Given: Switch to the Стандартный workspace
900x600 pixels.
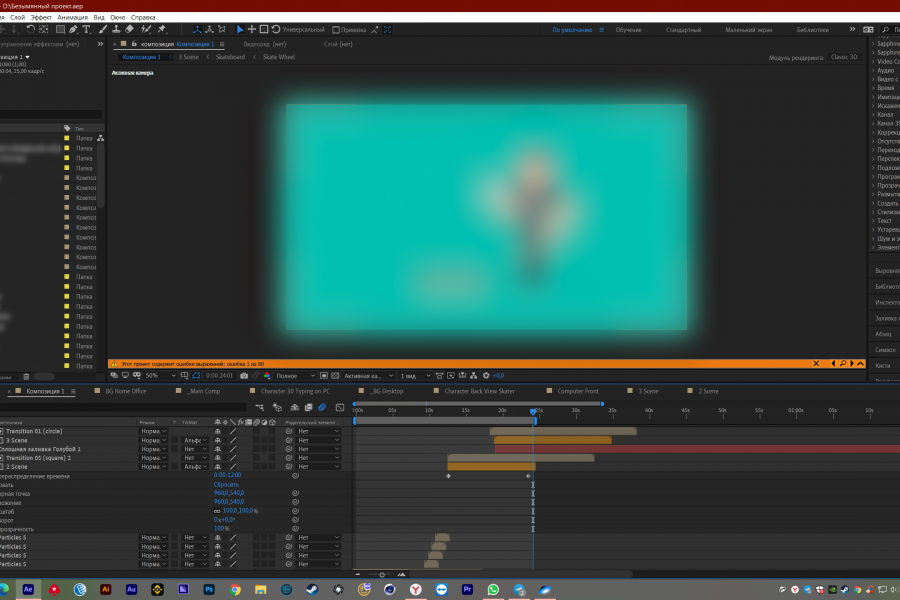Looking at the screenshot, I should point(683,30).
